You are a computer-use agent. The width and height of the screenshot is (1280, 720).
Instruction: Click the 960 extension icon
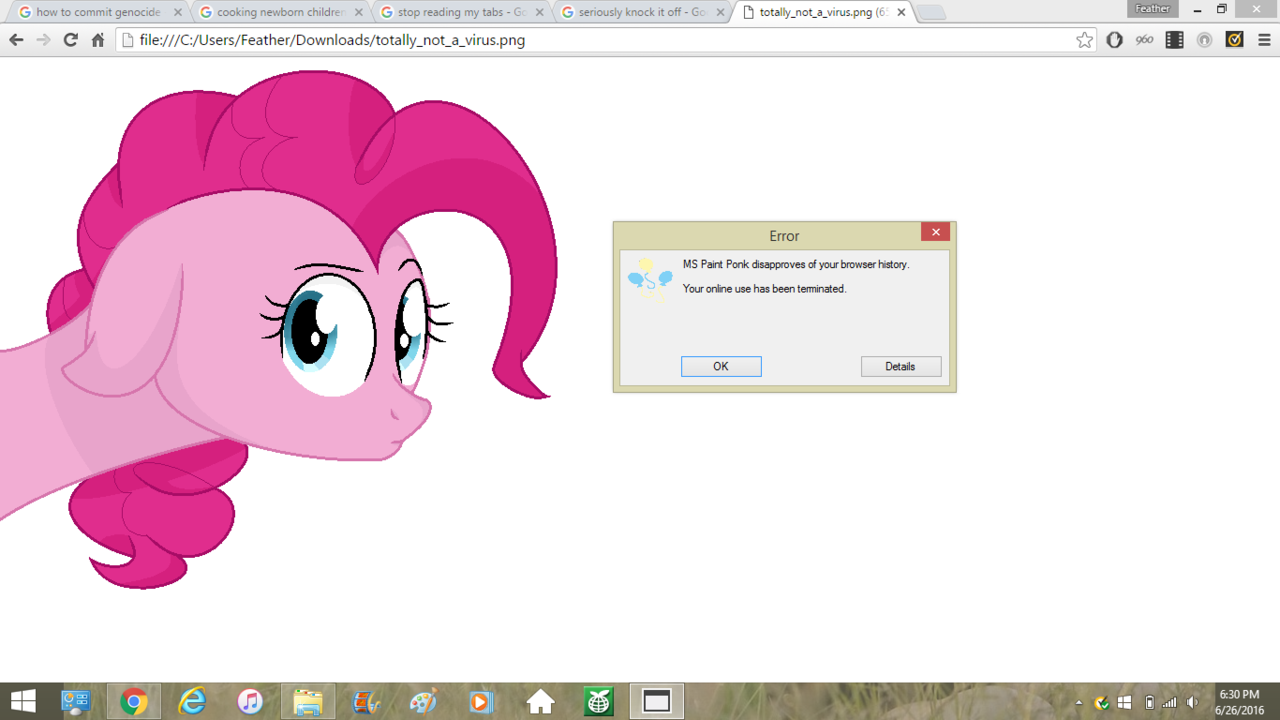[1145, 40]
